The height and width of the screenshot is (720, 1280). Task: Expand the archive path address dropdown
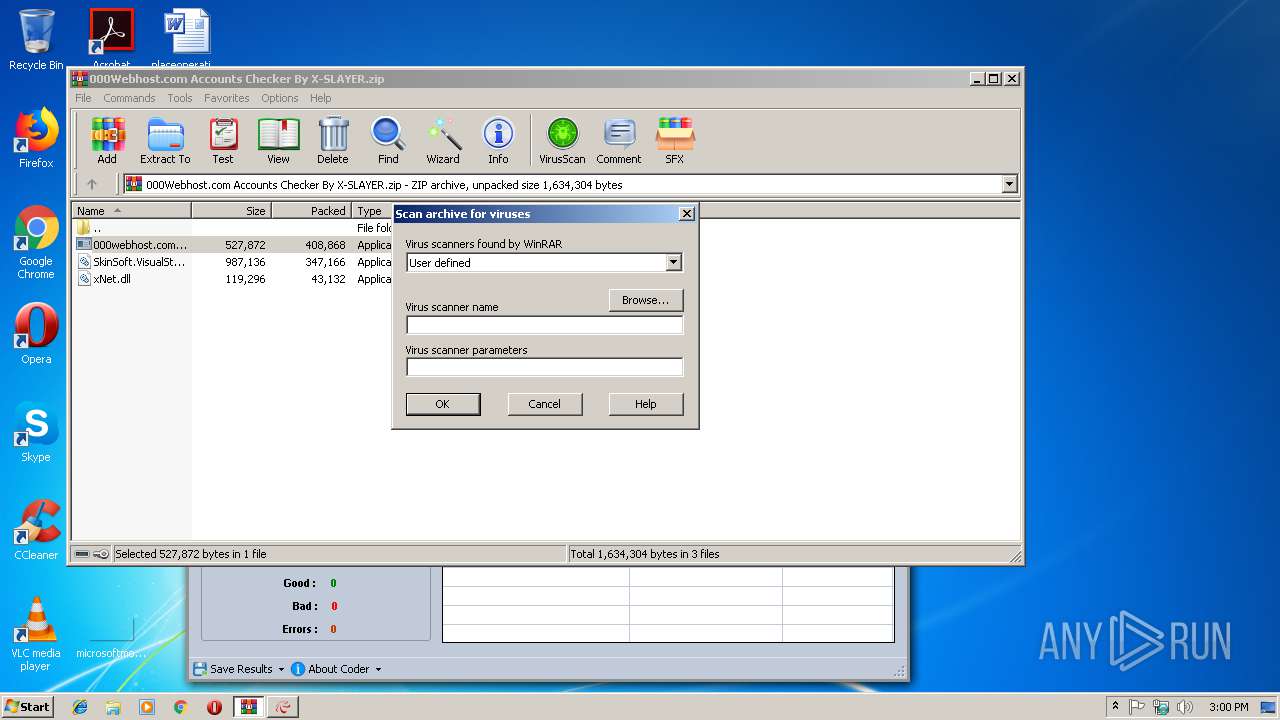pyautogui.click(x=1009, y=184)
